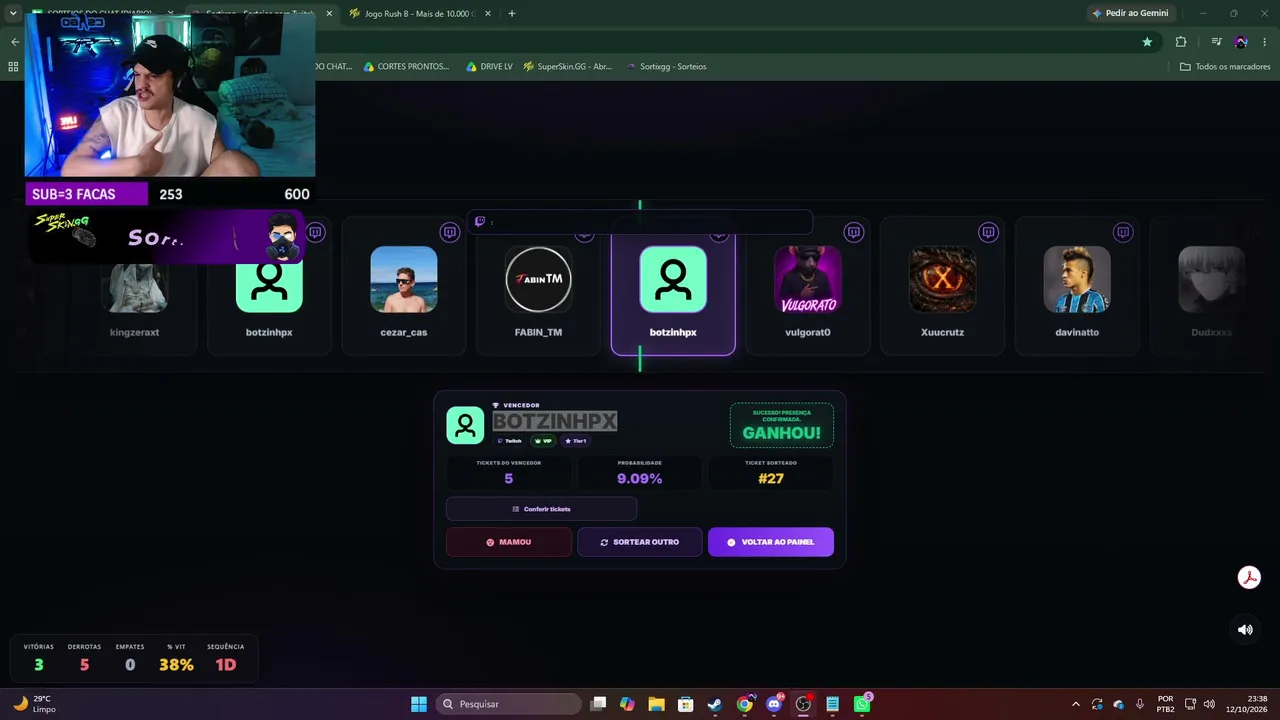Open the SuperSkin.GG bookmark

pos(567,67)
